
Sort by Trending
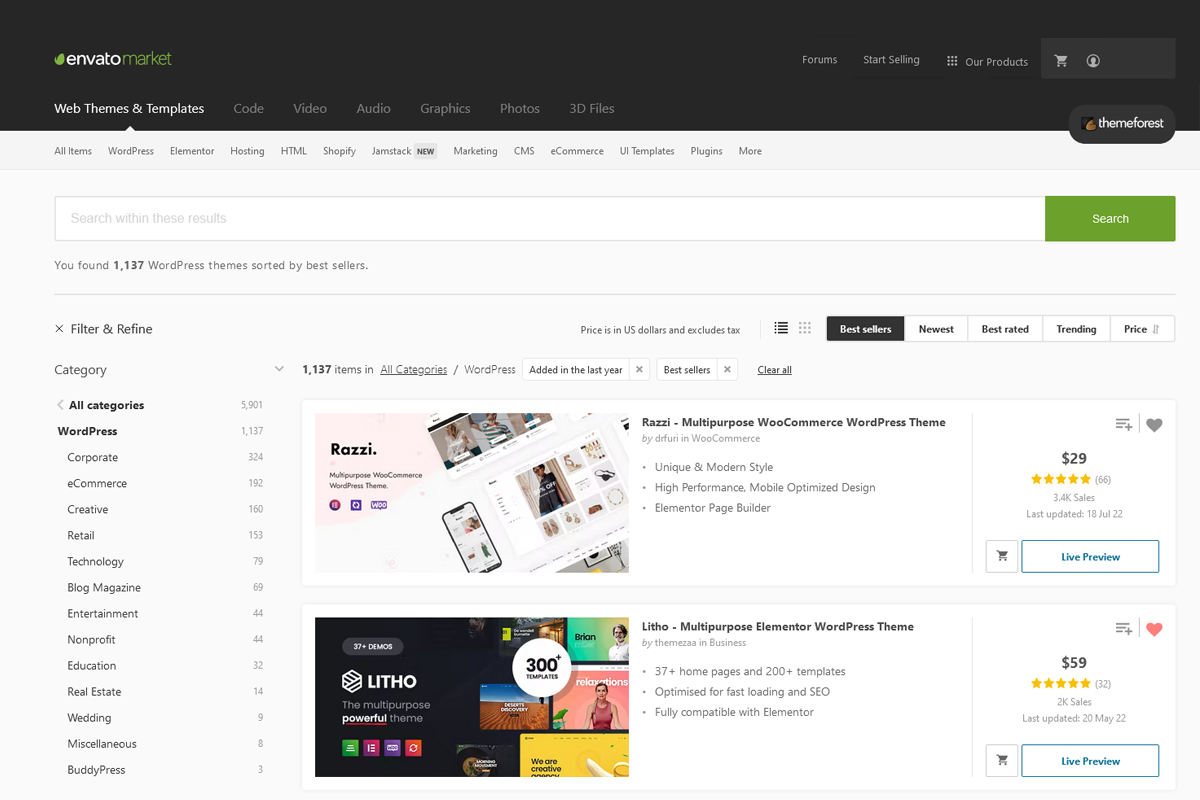pos(1076,328)
